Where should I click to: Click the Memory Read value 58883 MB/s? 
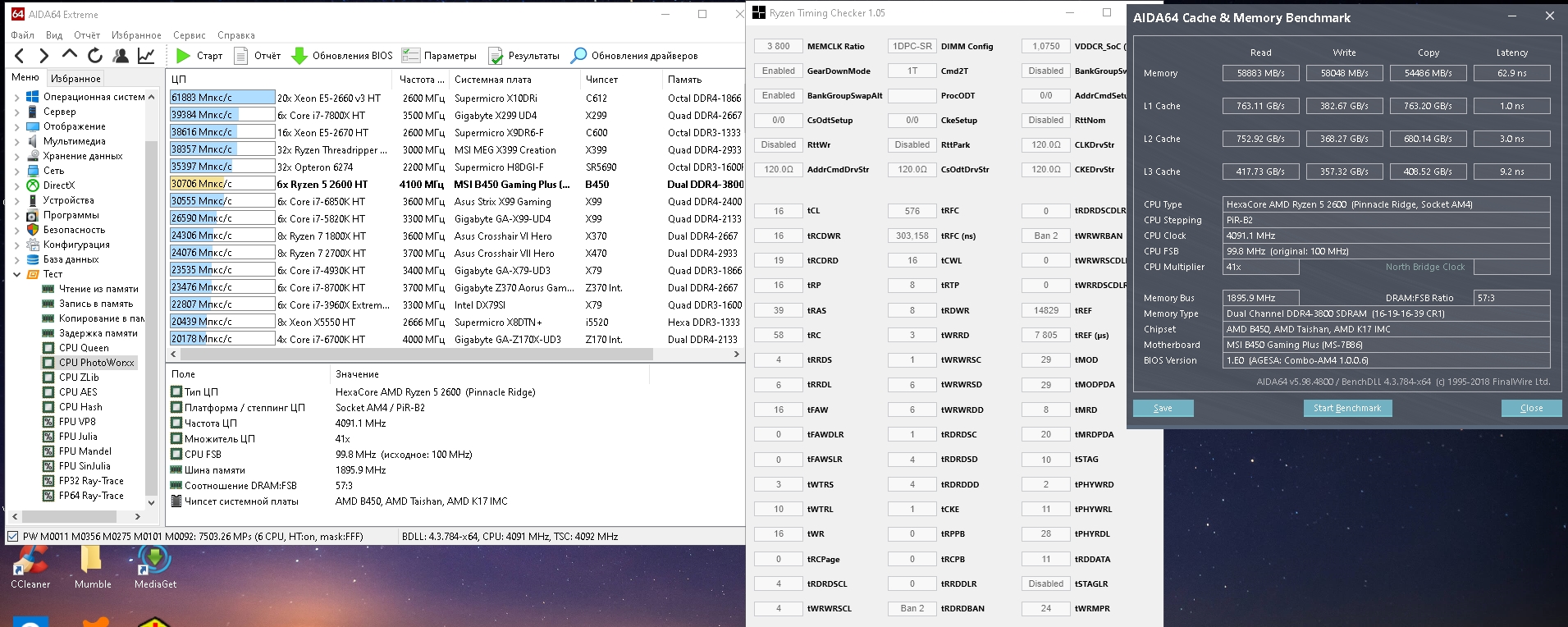tap(1261, 73)
